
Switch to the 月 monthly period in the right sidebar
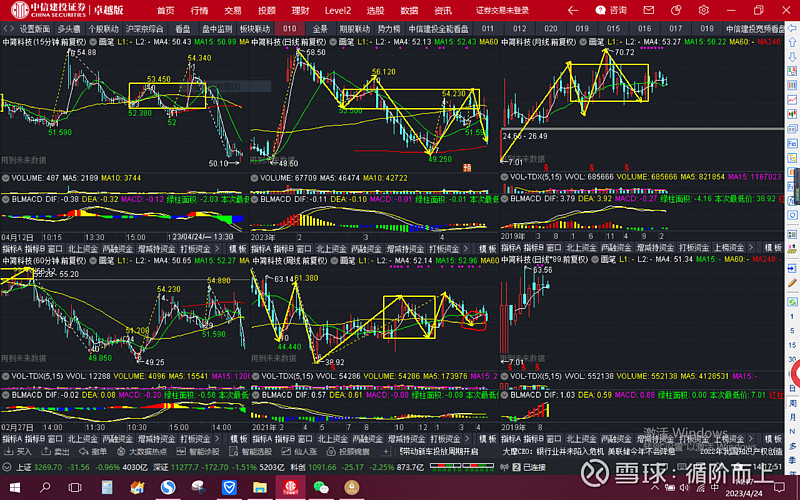click(x=792, y=417)
